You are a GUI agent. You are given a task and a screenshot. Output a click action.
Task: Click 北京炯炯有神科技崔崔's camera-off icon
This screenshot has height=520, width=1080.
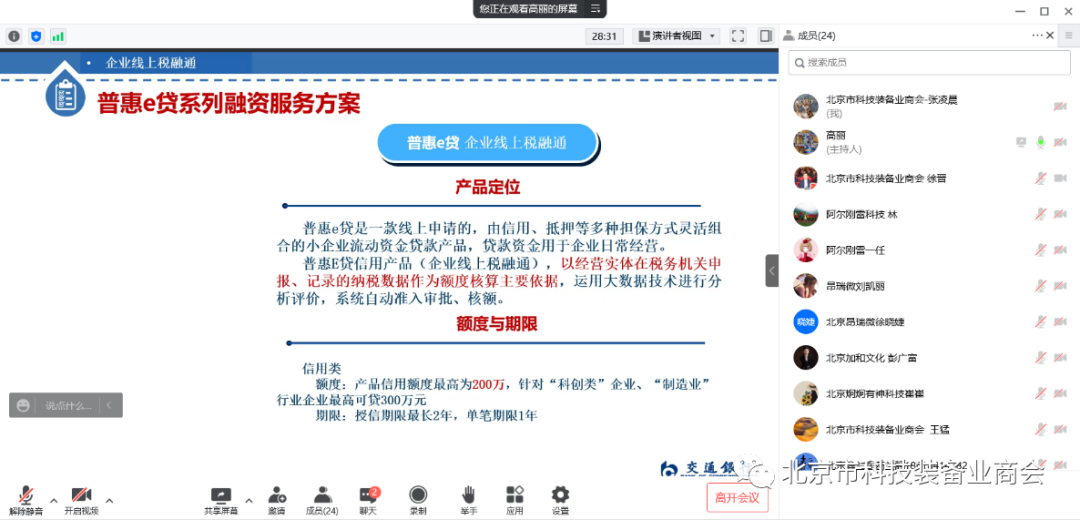(x=1060, y=393)
